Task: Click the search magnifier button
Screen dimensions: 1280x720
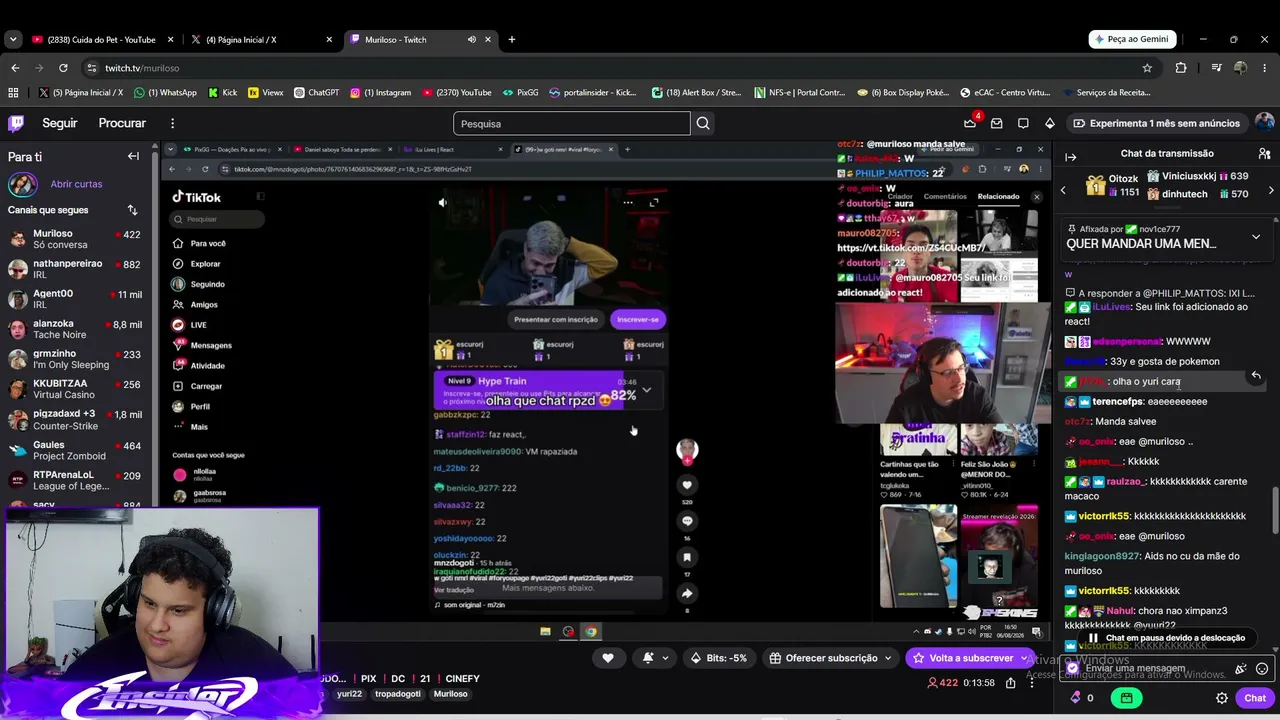Action: (703, 123)
